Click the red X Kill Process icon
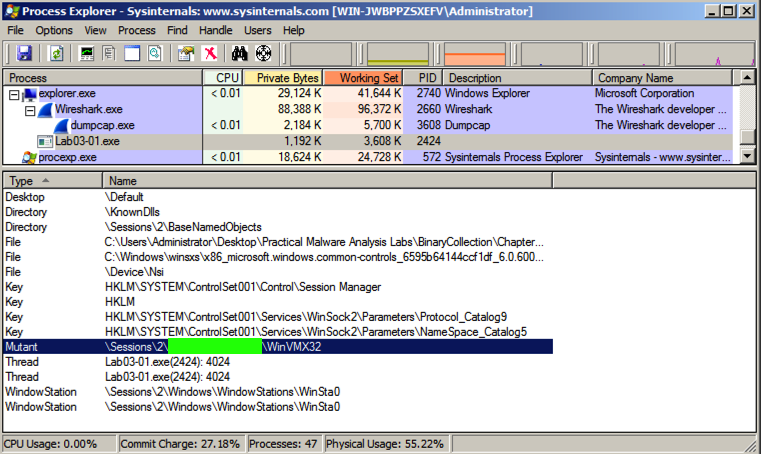Image resolution: width=761 pixels, height=454 pixels. click(210, 53)
